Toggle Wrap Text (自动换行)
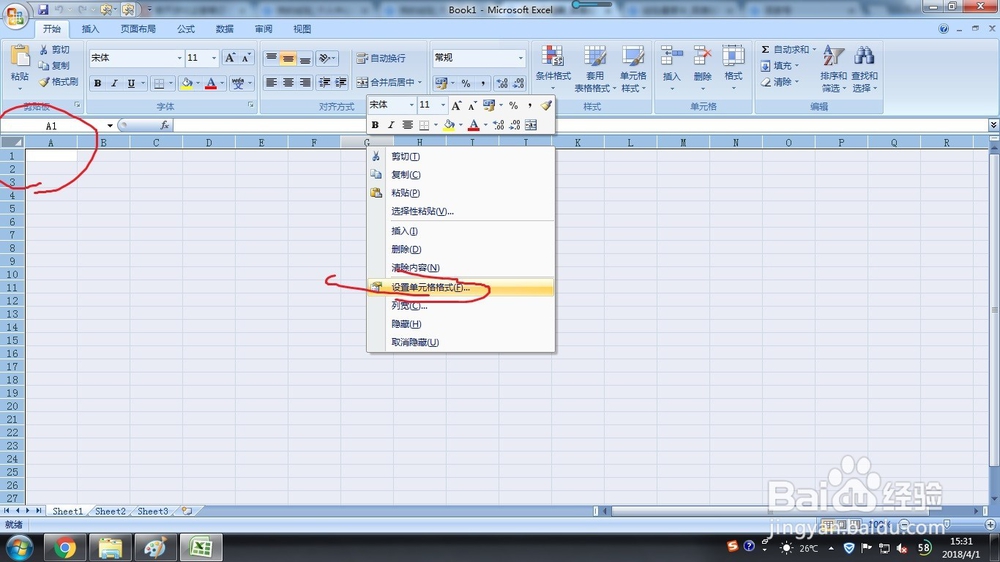 click(381, 58)
